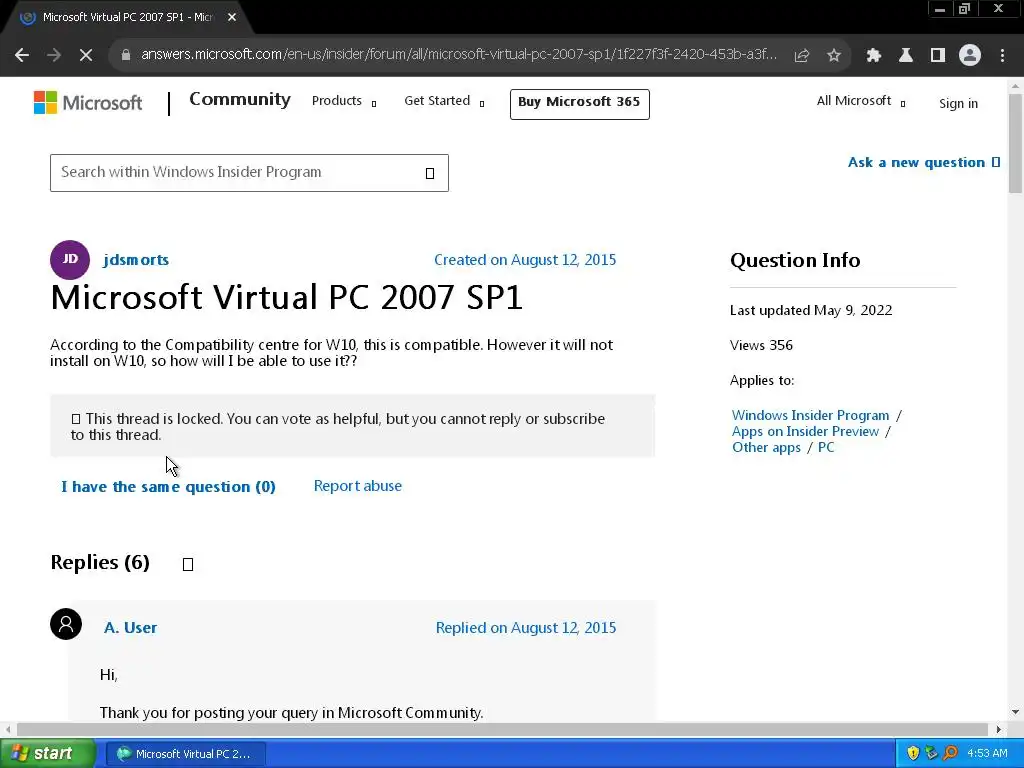Click the JD user avatar

coord(70,259)
